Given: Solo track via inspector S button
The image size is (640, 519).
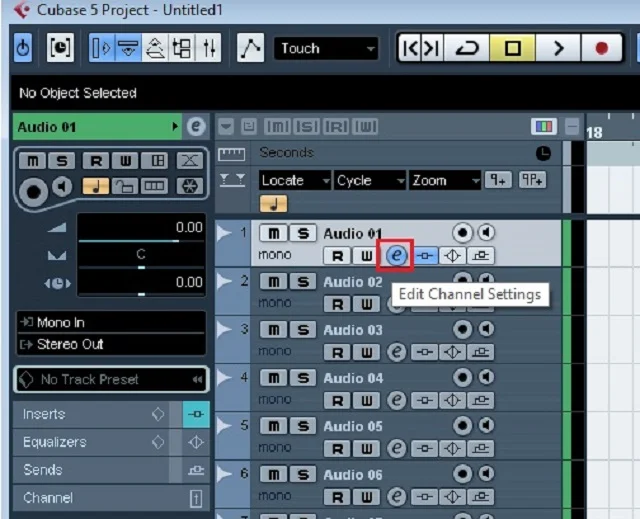Looking at the screenshot, I should pyautogui.click(x=62, y=161).
